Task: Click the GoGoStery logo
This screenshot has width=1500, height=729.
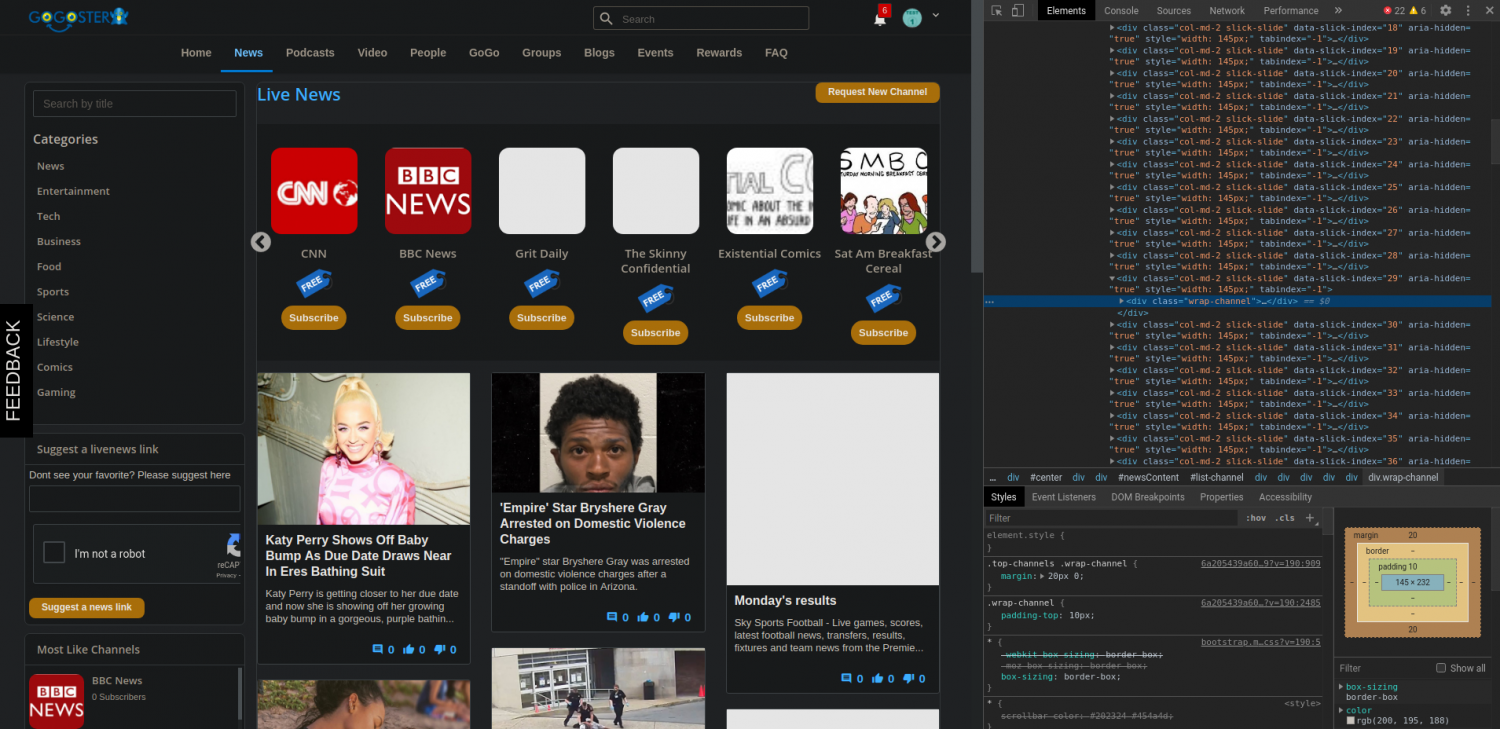Action: click(78, 18)
